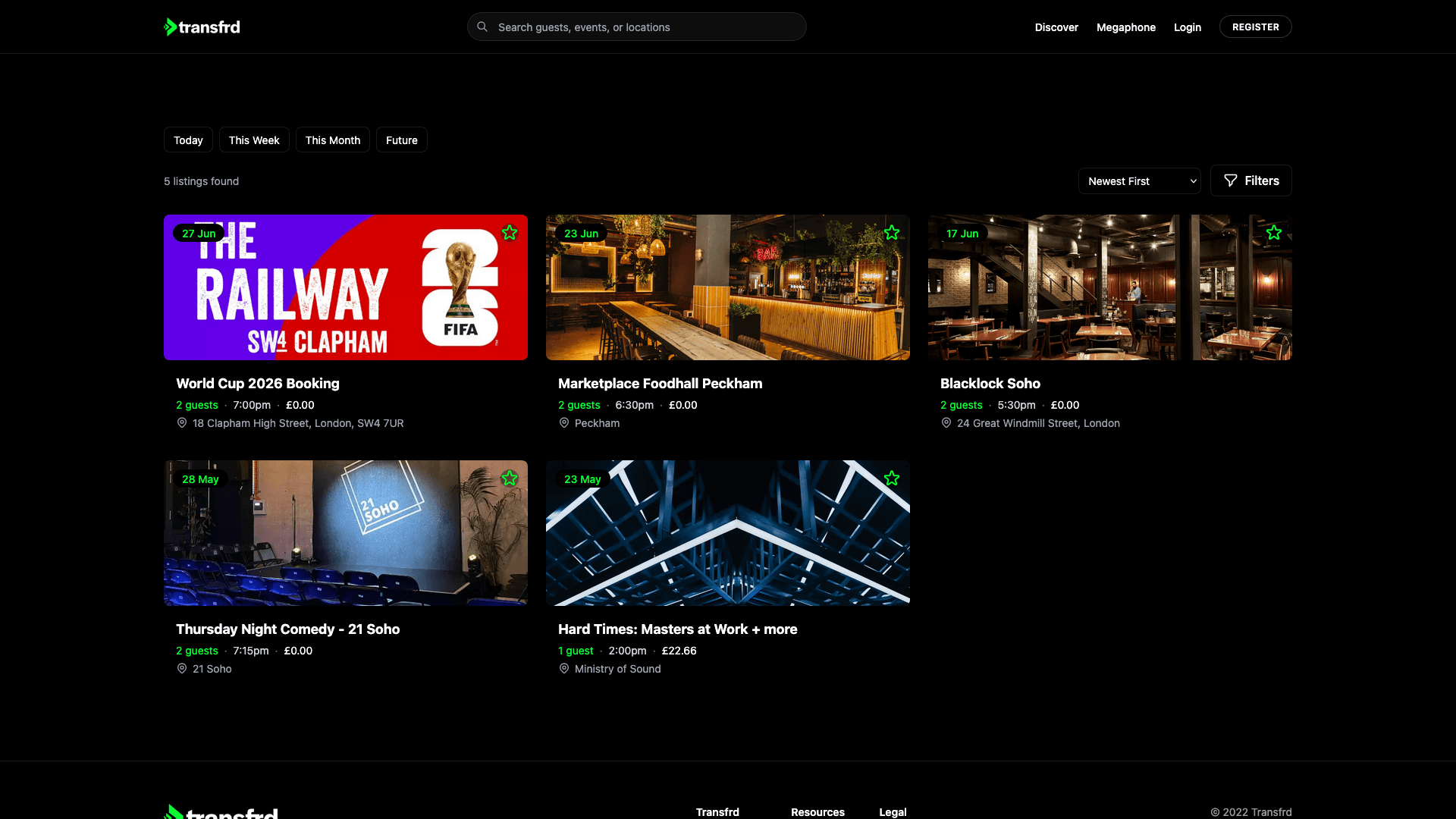Open World Cup 2026 Booking title
Viewport: 1456px width, 819px height.
tap(258, 384)
